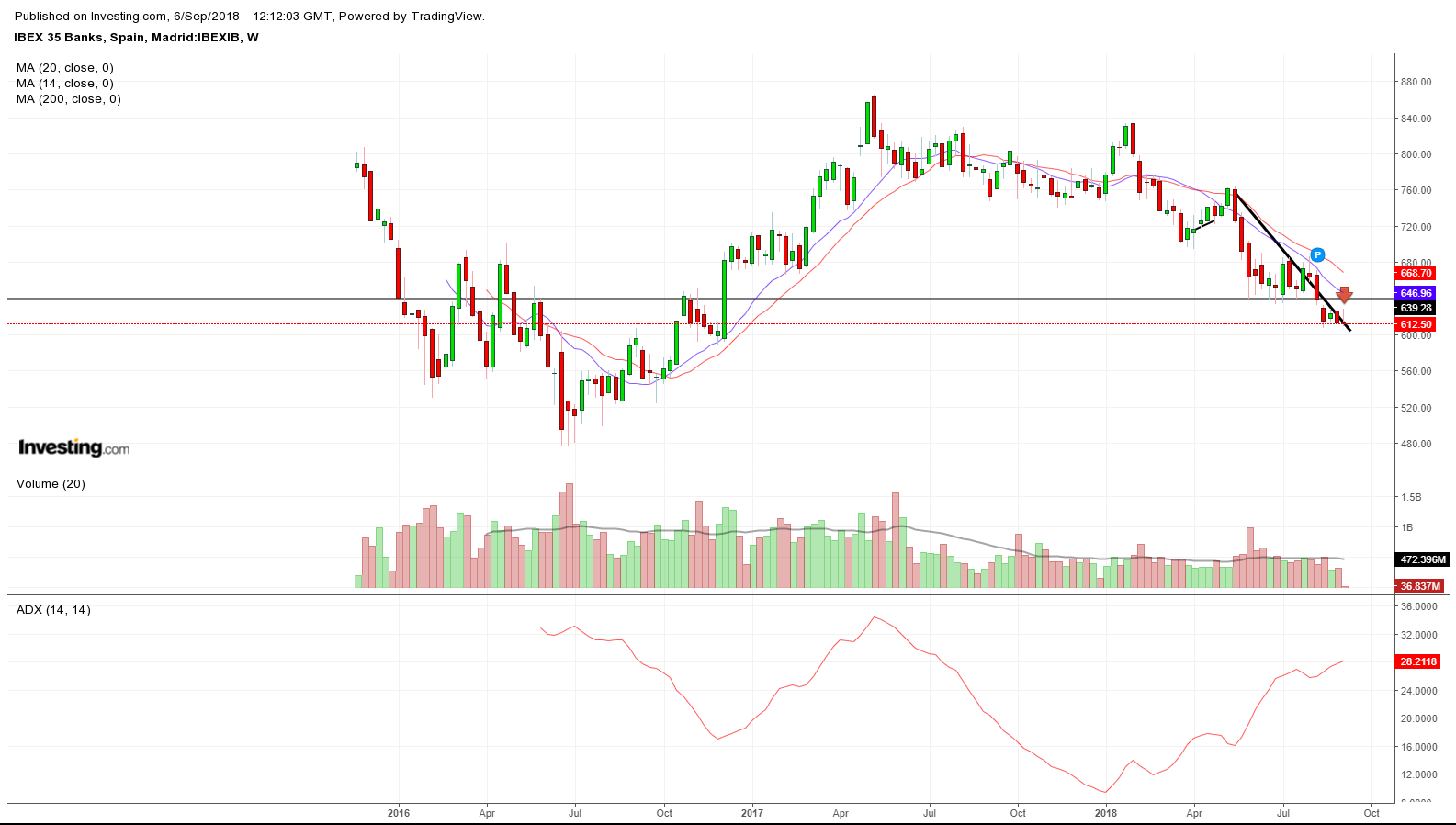Click the red 668.70 price label
The height and width of the screenshot is (825, 1456).
pyautogui.click(x=1416, y=273)
